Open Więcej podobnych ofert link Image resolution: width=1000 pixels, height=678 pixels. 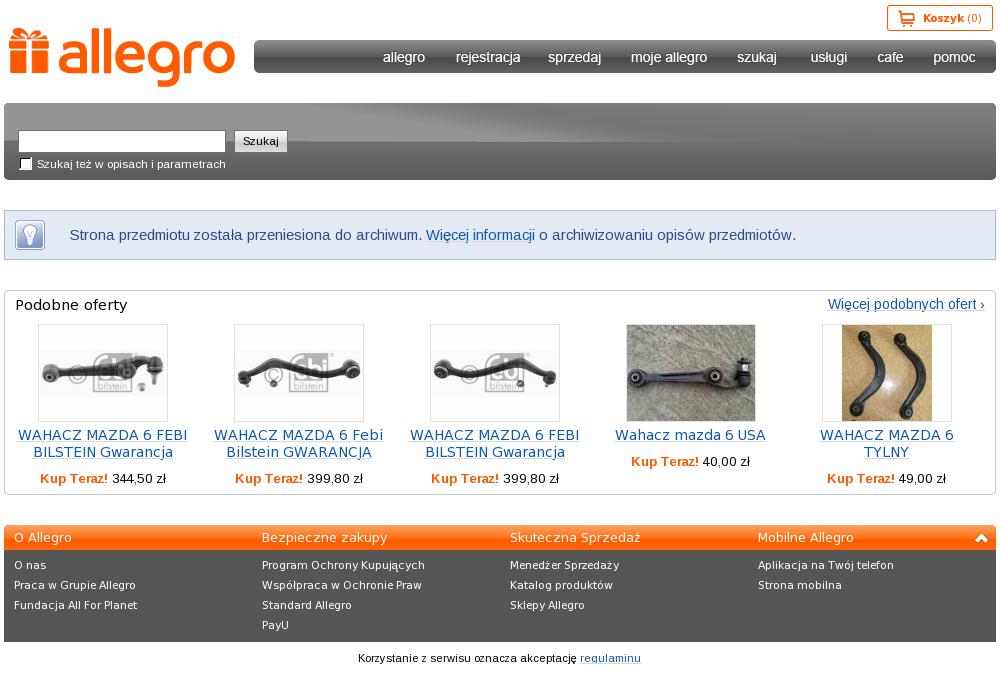tap(906, 304)
